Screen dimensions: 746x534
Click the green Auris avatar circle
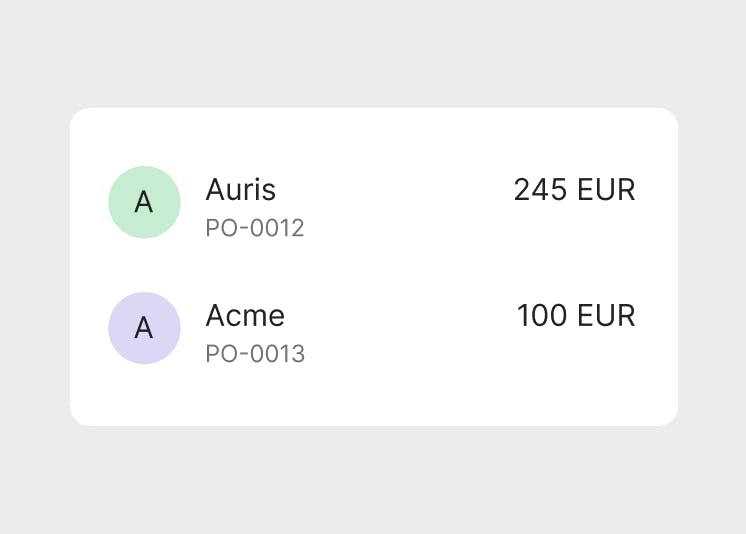(144, 202)
